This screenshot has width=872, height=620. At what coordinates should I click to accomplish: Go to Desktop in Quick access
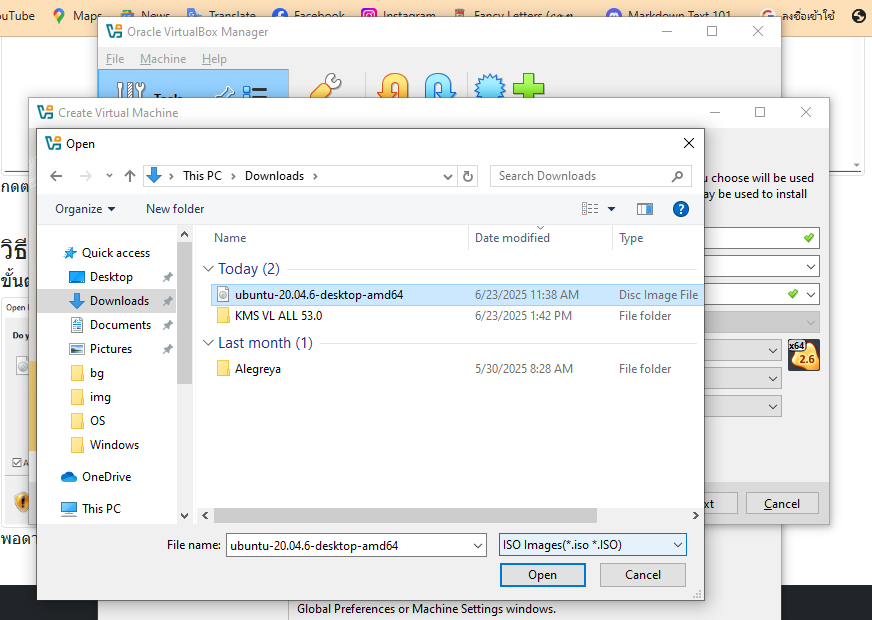(x=111, y=277)
